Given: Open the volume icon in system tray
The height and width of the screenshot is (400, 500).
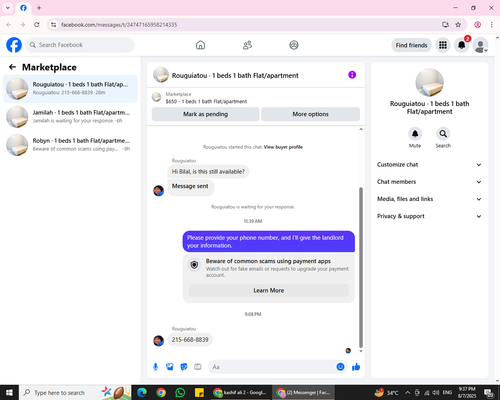Looking at the screenshot, I should tap(436, 393).
